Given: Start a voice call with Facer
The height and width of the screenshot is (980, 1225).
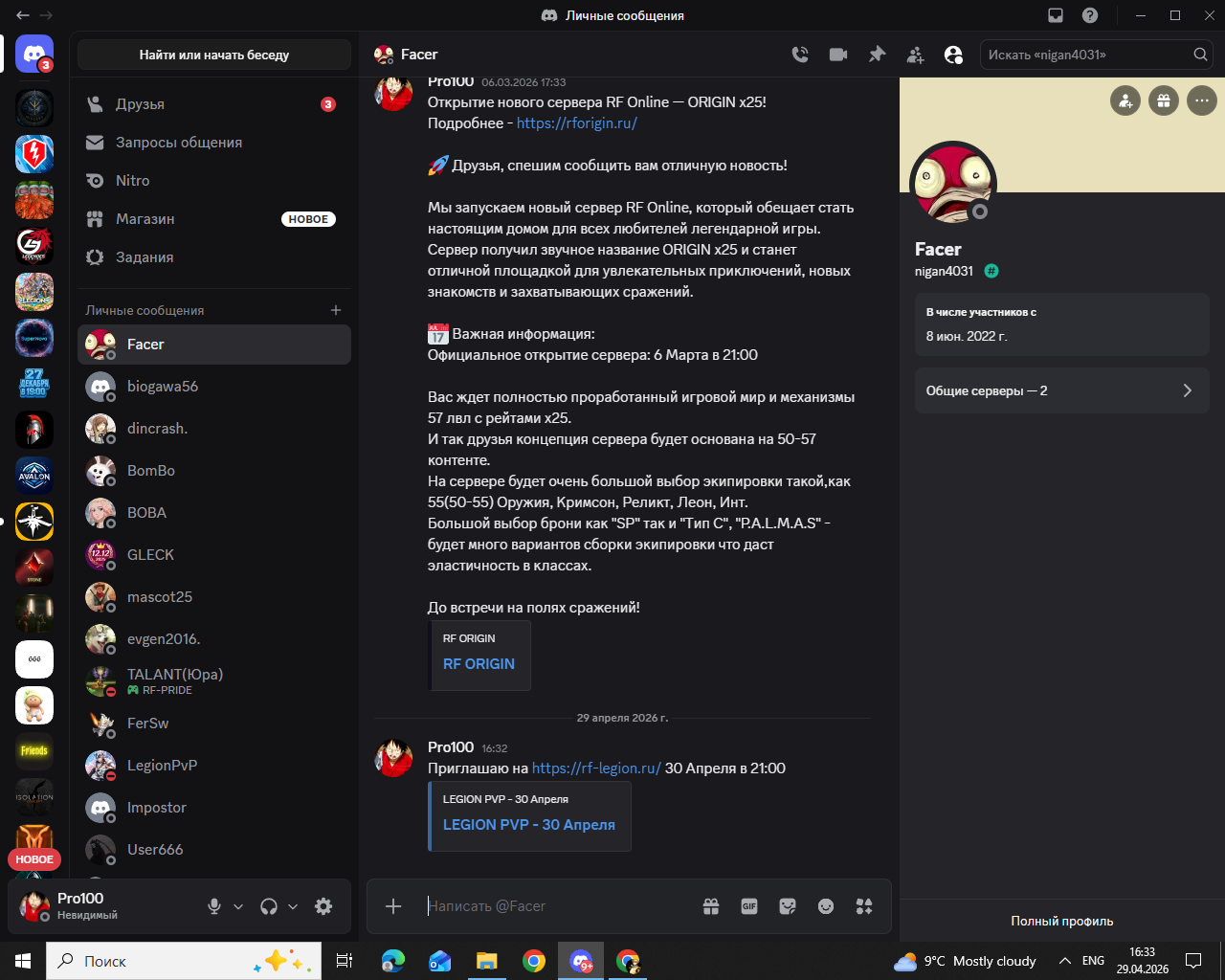Looking at the screenshot, I should coord(800,55).
